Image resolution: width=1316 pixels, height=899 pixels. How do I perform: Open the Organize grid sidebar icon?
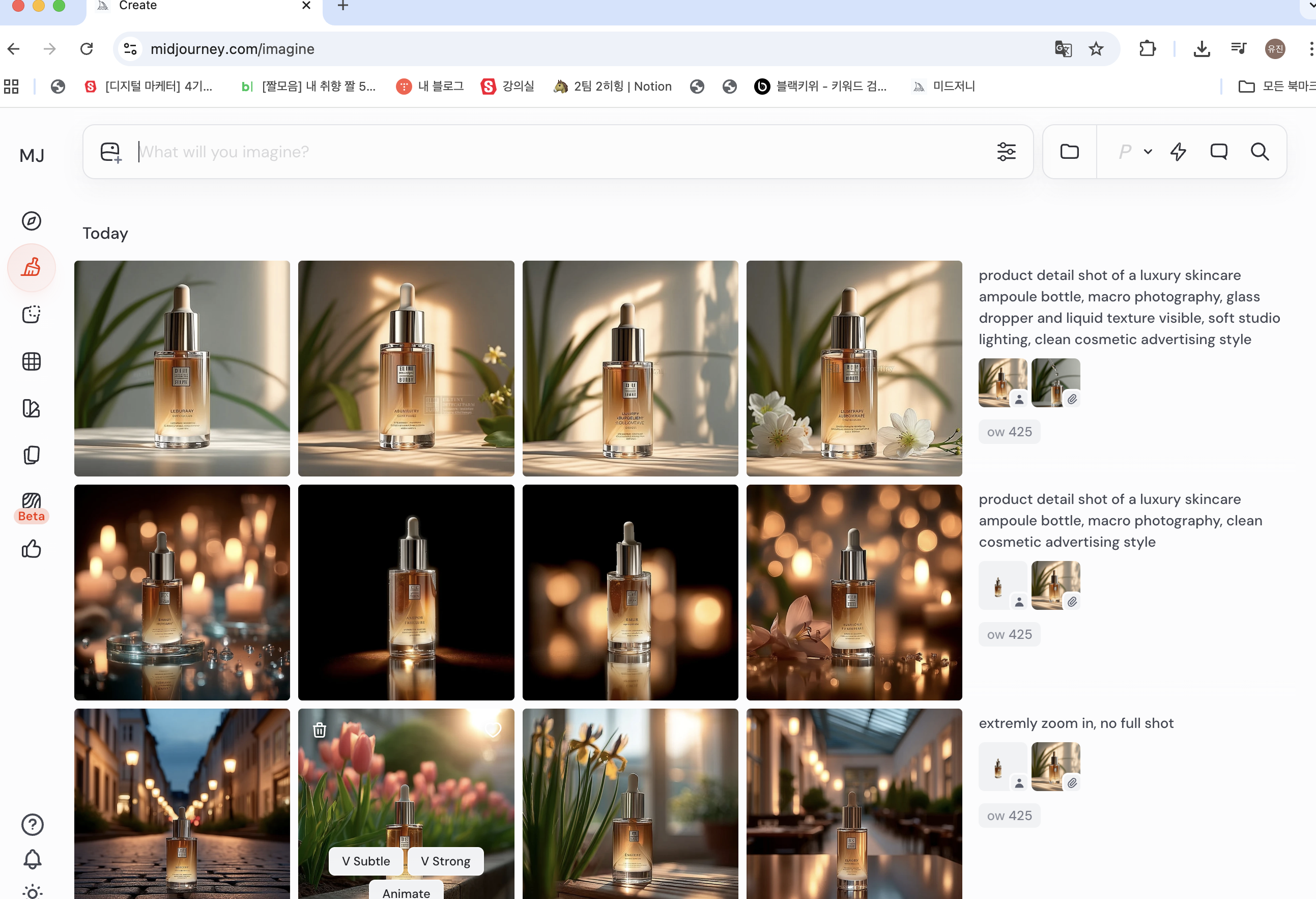point(31,361)
